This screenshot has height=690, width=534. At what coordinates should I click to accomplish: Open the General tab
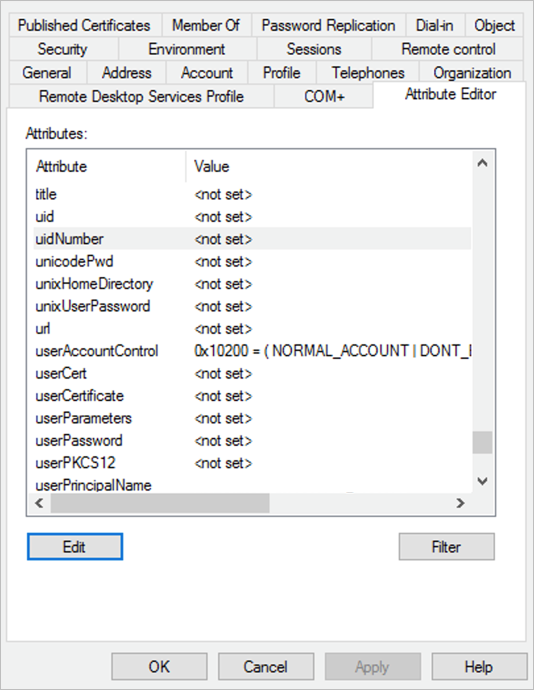coord(47,73)
